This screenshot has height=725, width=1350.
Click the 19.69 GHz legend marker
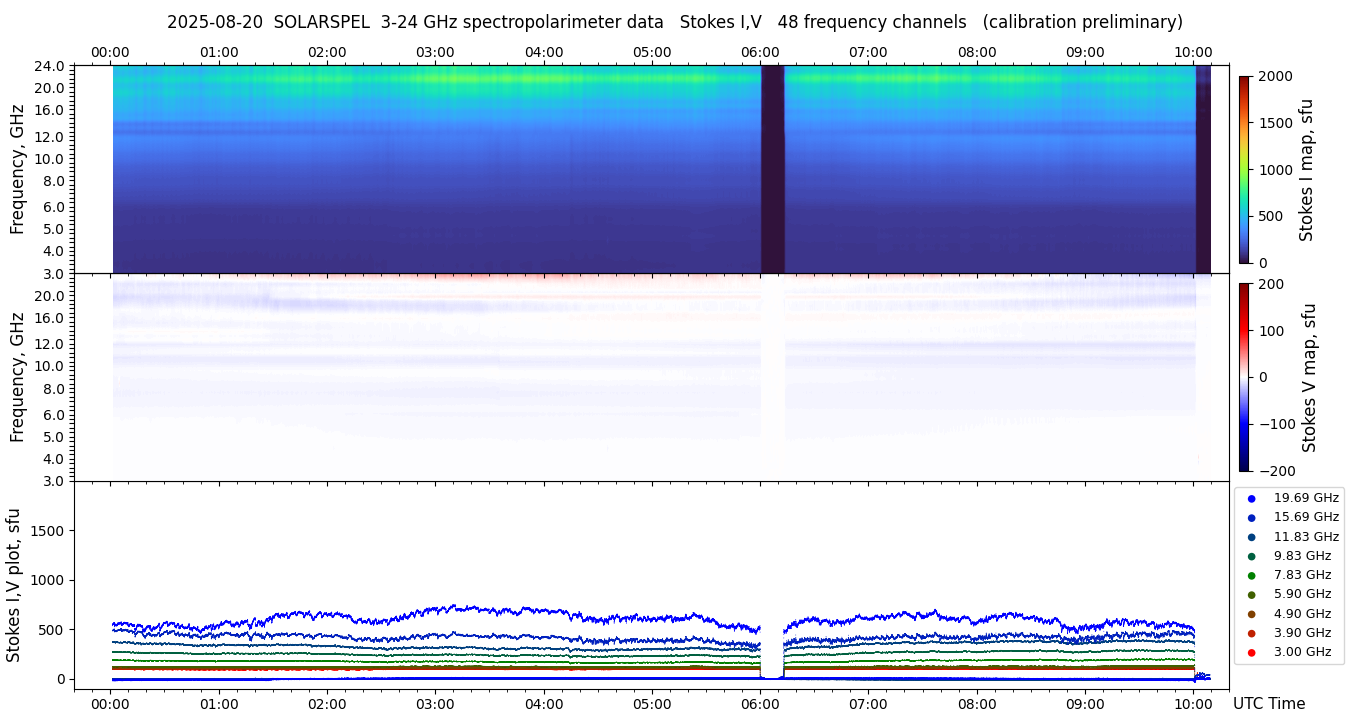(x=1251, y=498)
